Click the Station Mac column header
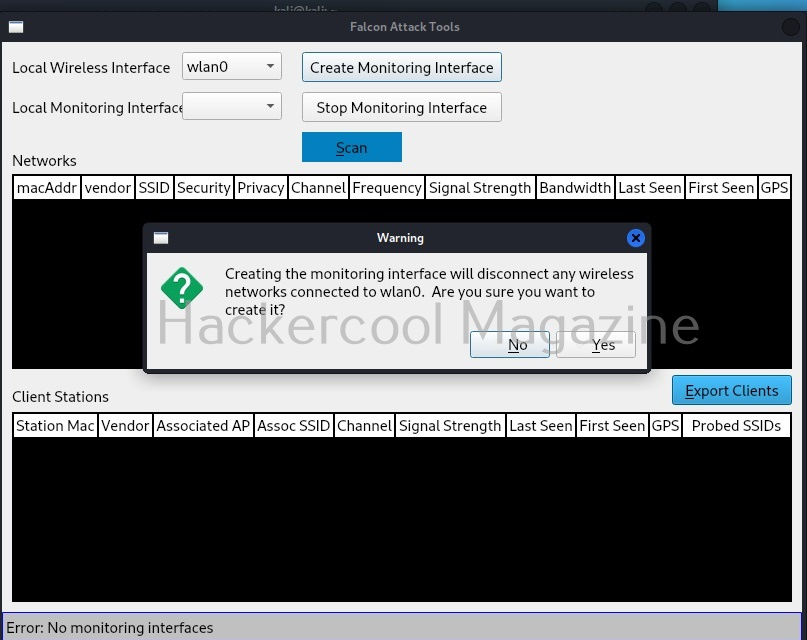This screenshot has height=640, width=807. pyautogui.click(x=55, y=425)
